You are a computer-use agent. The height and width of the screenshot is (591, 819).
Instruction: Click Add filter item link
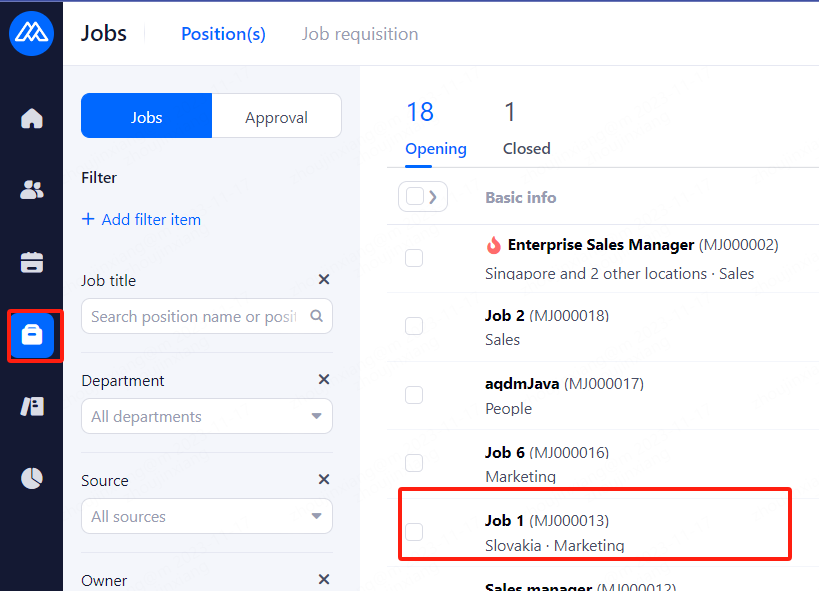pyautogui.click(x=141, y=220)
